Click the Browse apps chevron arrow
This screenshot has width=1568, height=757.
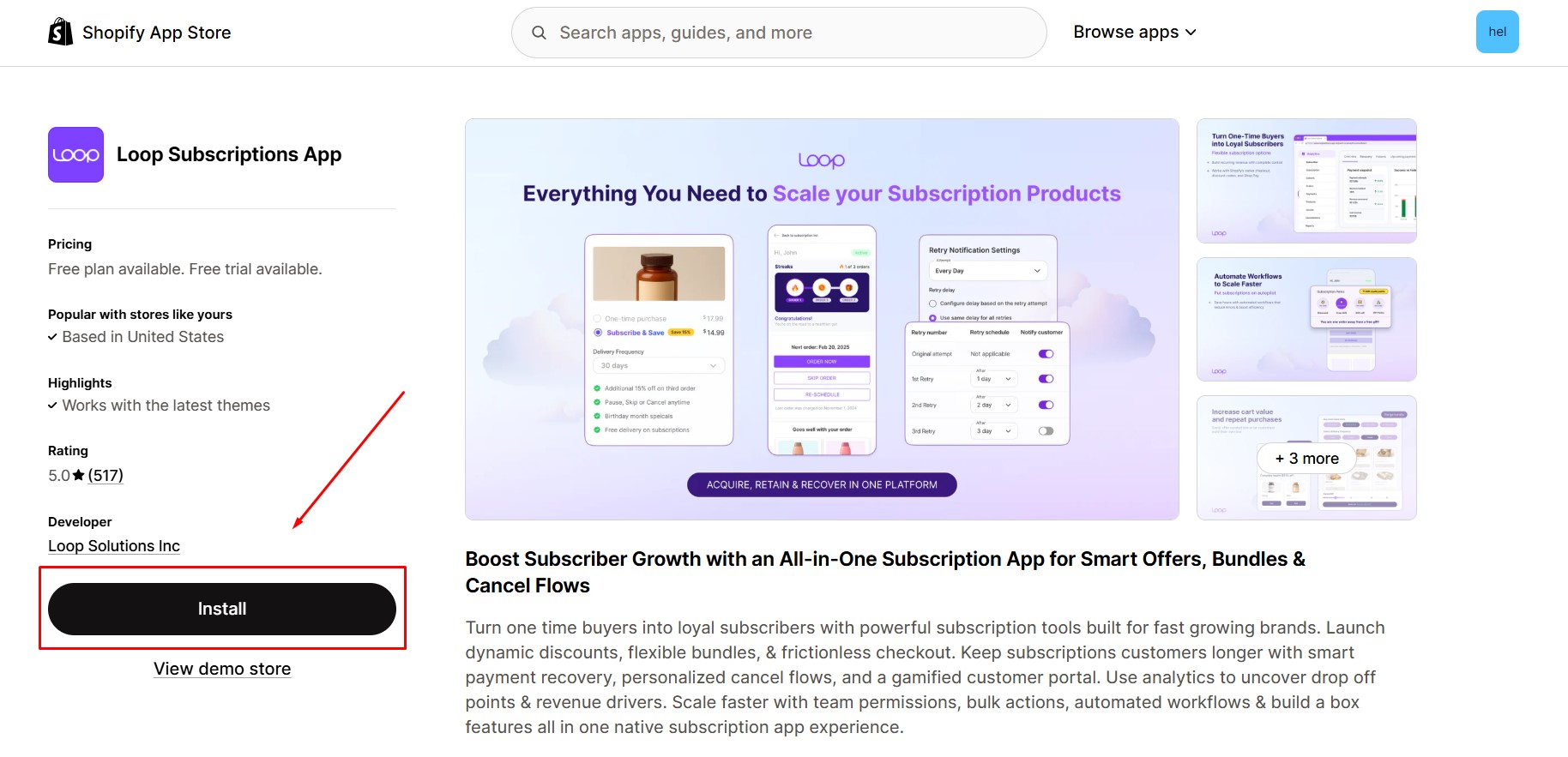[1191, 33]
